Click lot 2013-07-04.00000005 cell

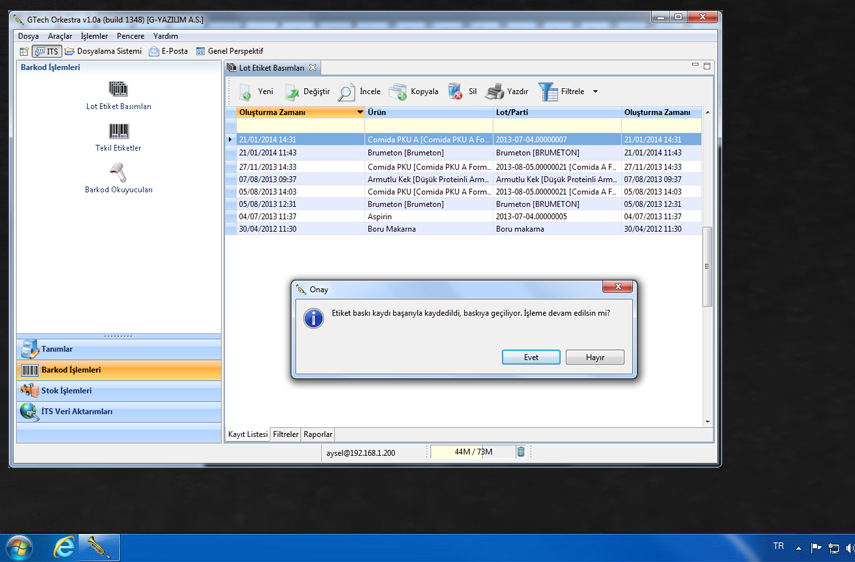click(557, 216)
